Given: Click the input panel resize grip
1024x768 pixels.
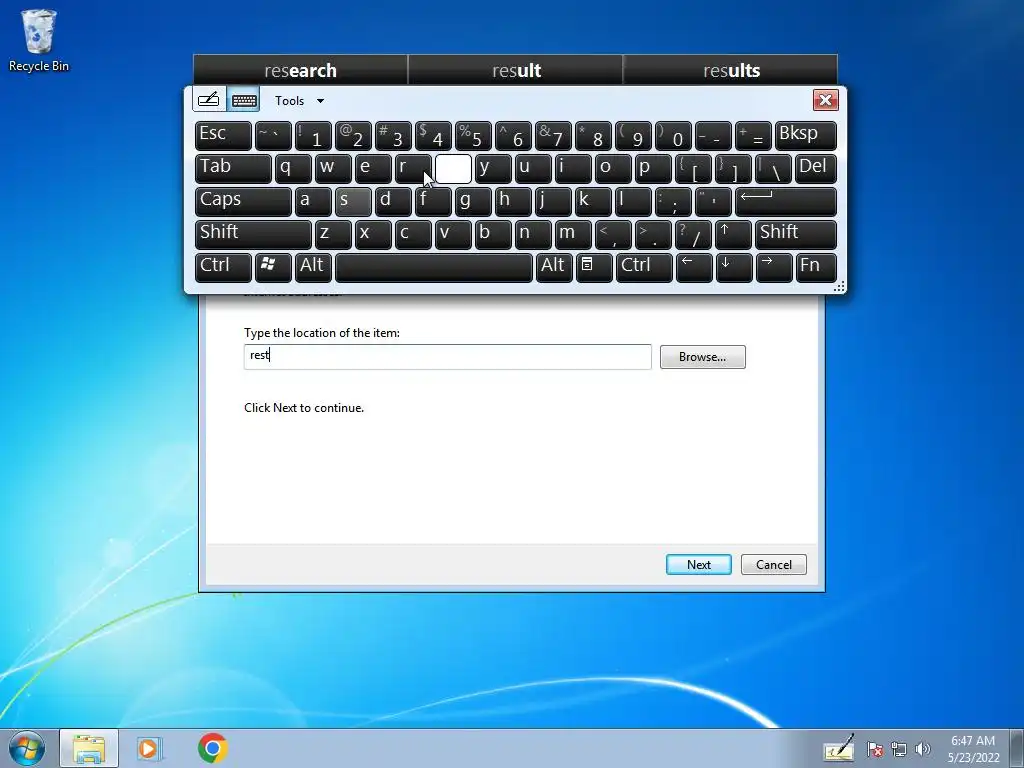Looking at the screenshot, I should [x=840, y=286].
